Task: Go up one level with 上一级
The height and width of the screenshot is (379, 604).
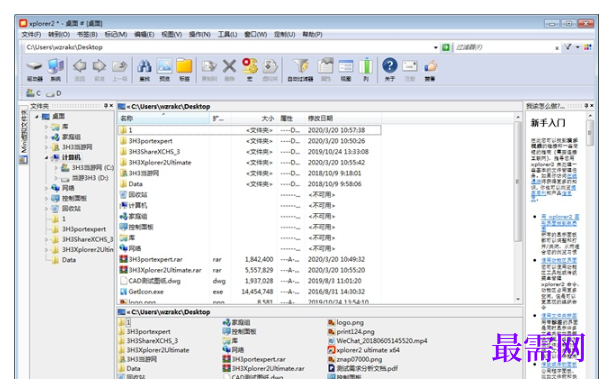Action: 120,70
